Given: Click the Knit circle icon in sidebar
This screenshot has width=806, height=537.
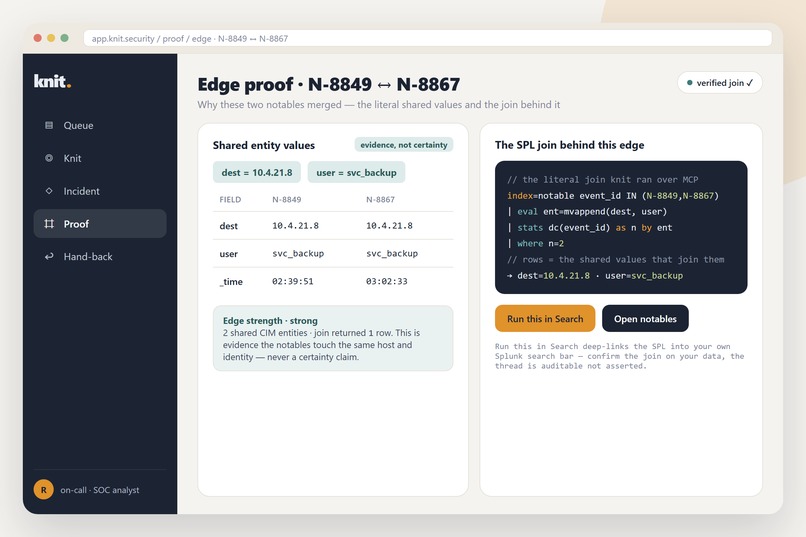Looking at the screenshot, I should tap(49, 158).
